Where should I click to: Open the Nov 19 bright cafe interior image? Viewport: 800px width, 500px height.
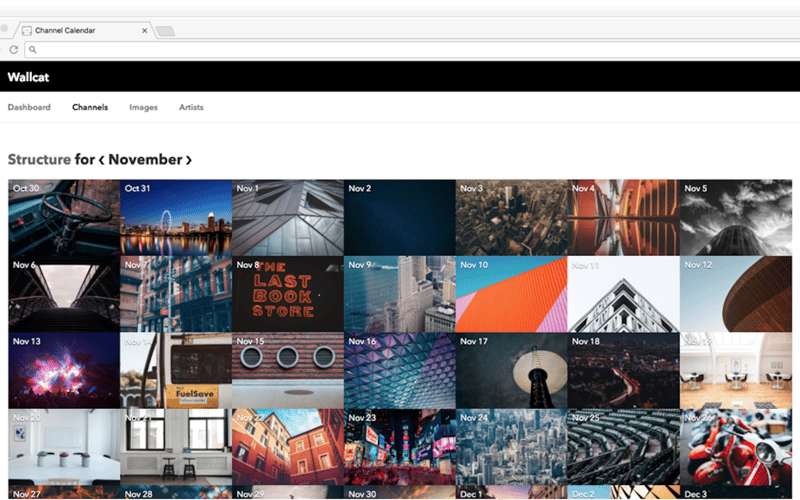[736, 370]
